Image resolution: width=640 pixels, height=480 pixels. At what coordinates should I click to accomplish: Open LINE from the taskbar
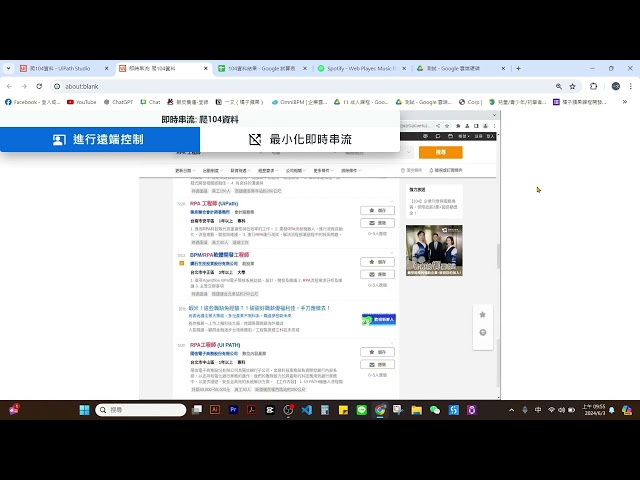click(x=362, y=410)
